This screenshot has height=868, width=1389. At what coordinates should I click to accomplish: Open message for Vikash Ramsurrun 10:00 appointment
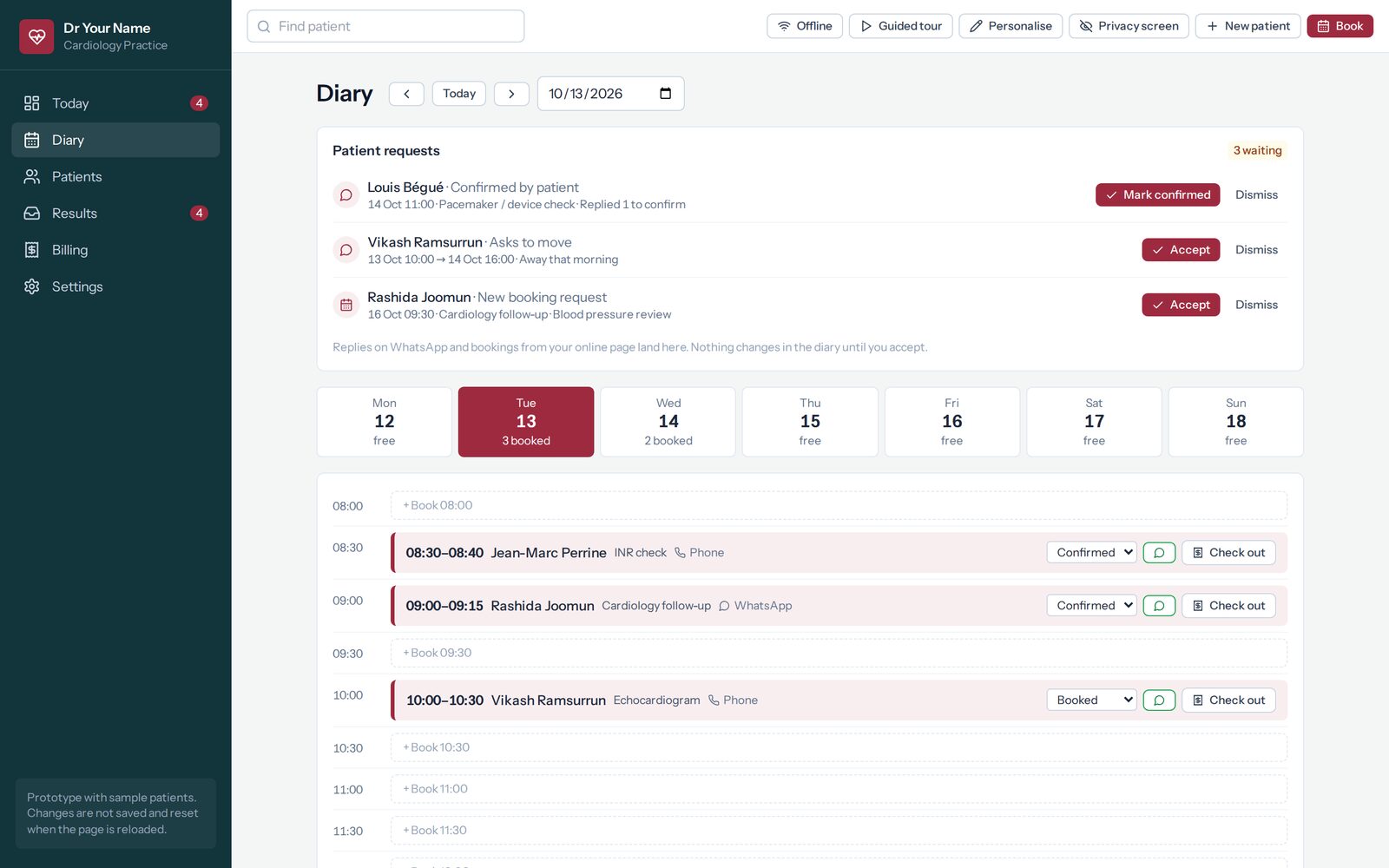point(1159,700)
